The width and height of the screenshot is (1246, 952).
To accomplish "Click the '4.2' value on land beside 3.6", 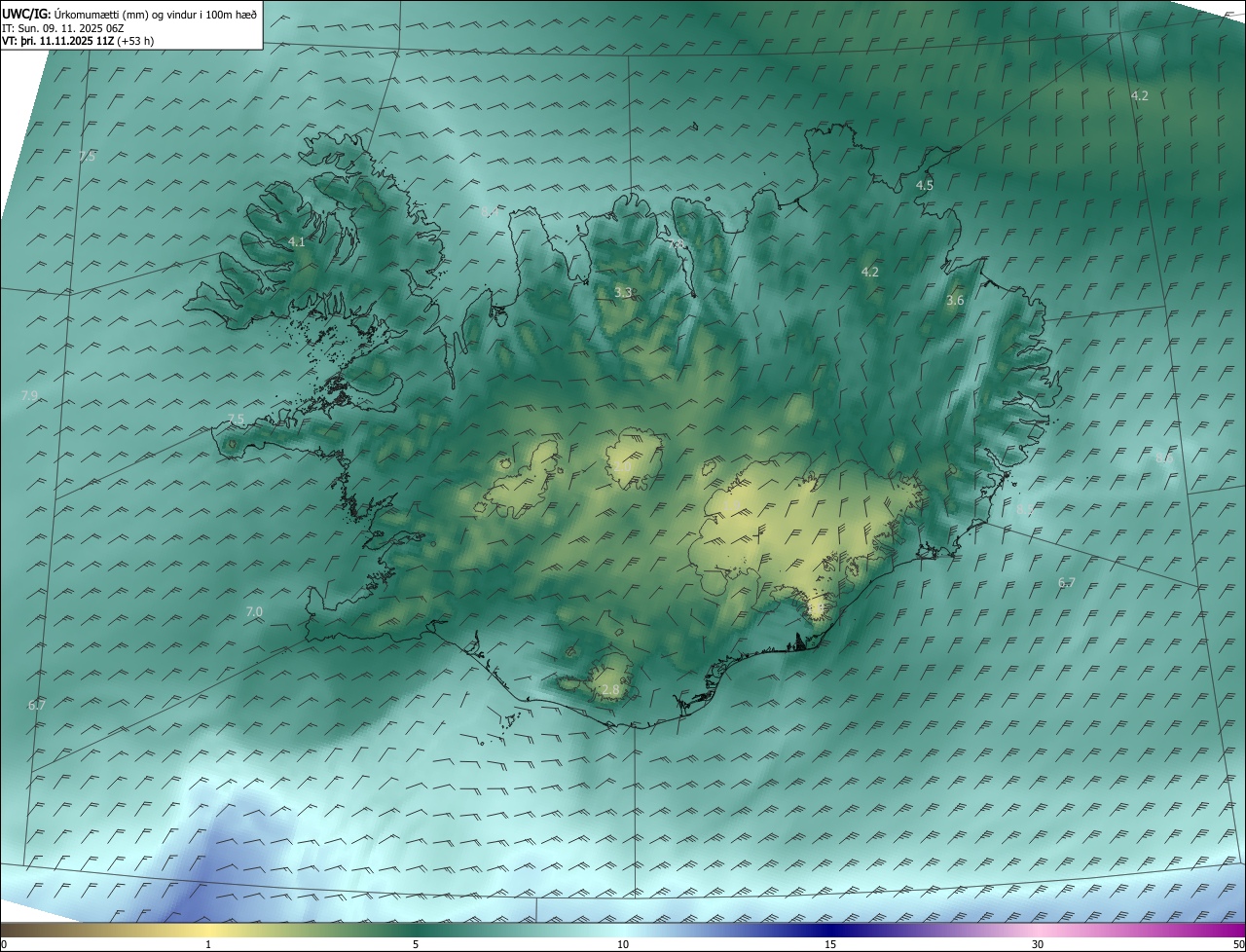I will click(x=870, y=273).
